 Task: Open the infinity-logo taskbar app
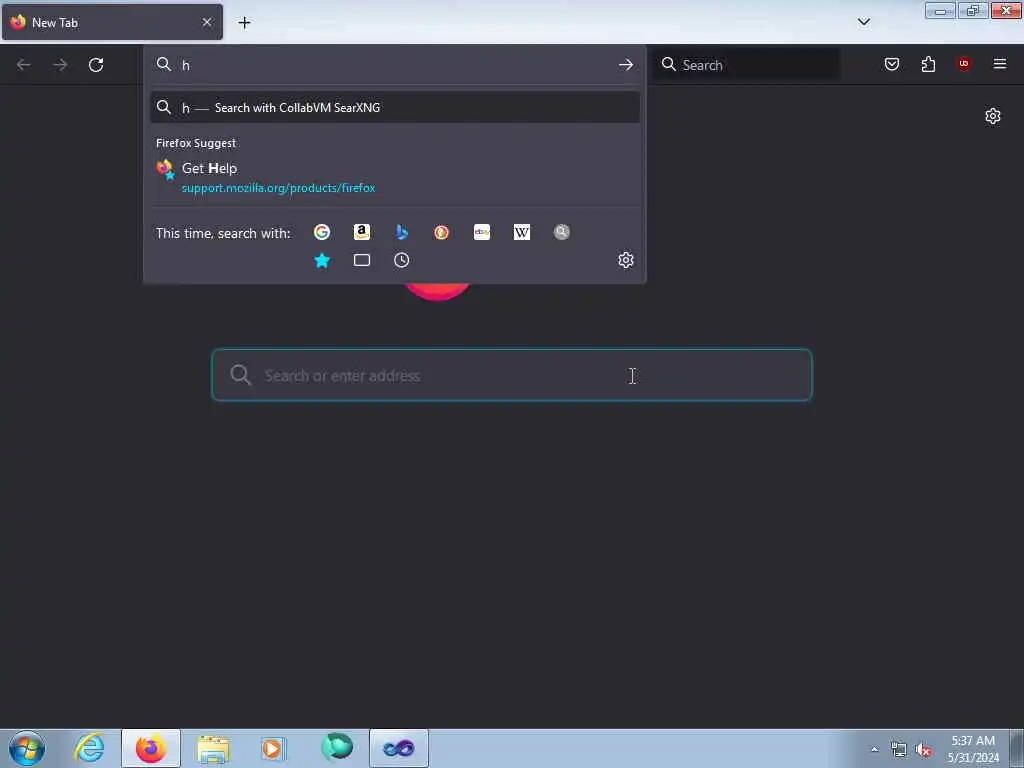[398, 748]
